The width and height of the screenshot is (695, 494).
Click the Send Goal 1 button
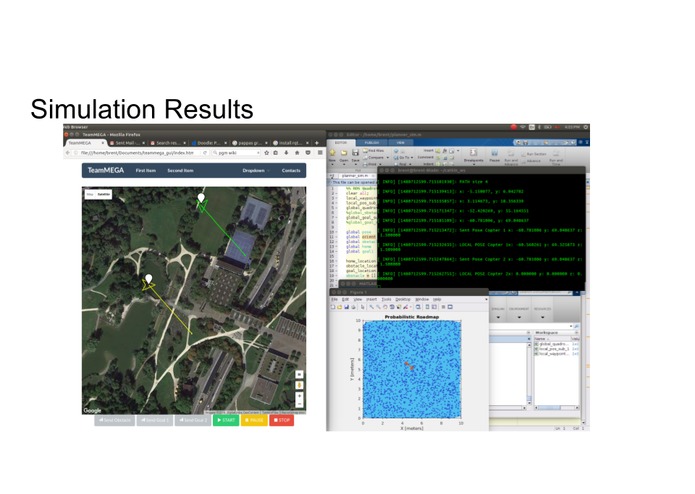click(x=155, y=420)
